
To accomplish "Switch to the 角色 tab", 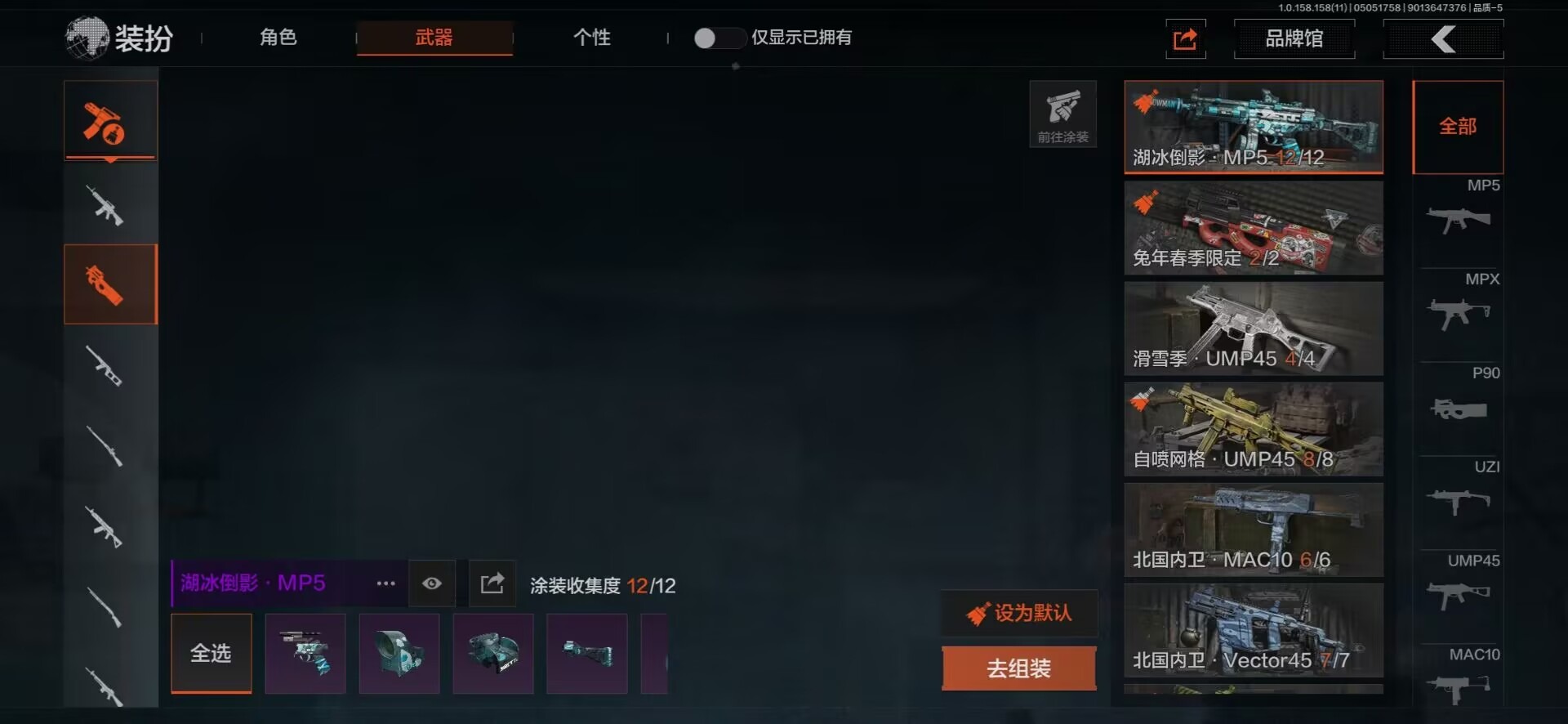I will (278, 38).
